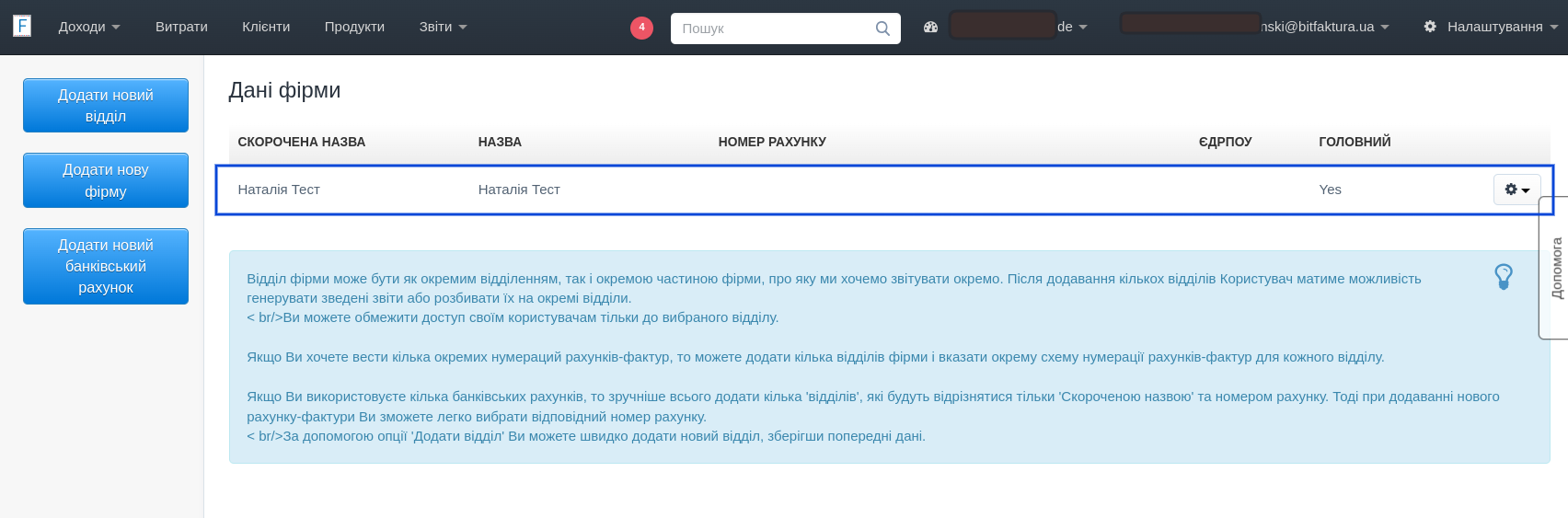Click the Додати новий відділ button
1568x518 pixels.
[x=106, y=106]
